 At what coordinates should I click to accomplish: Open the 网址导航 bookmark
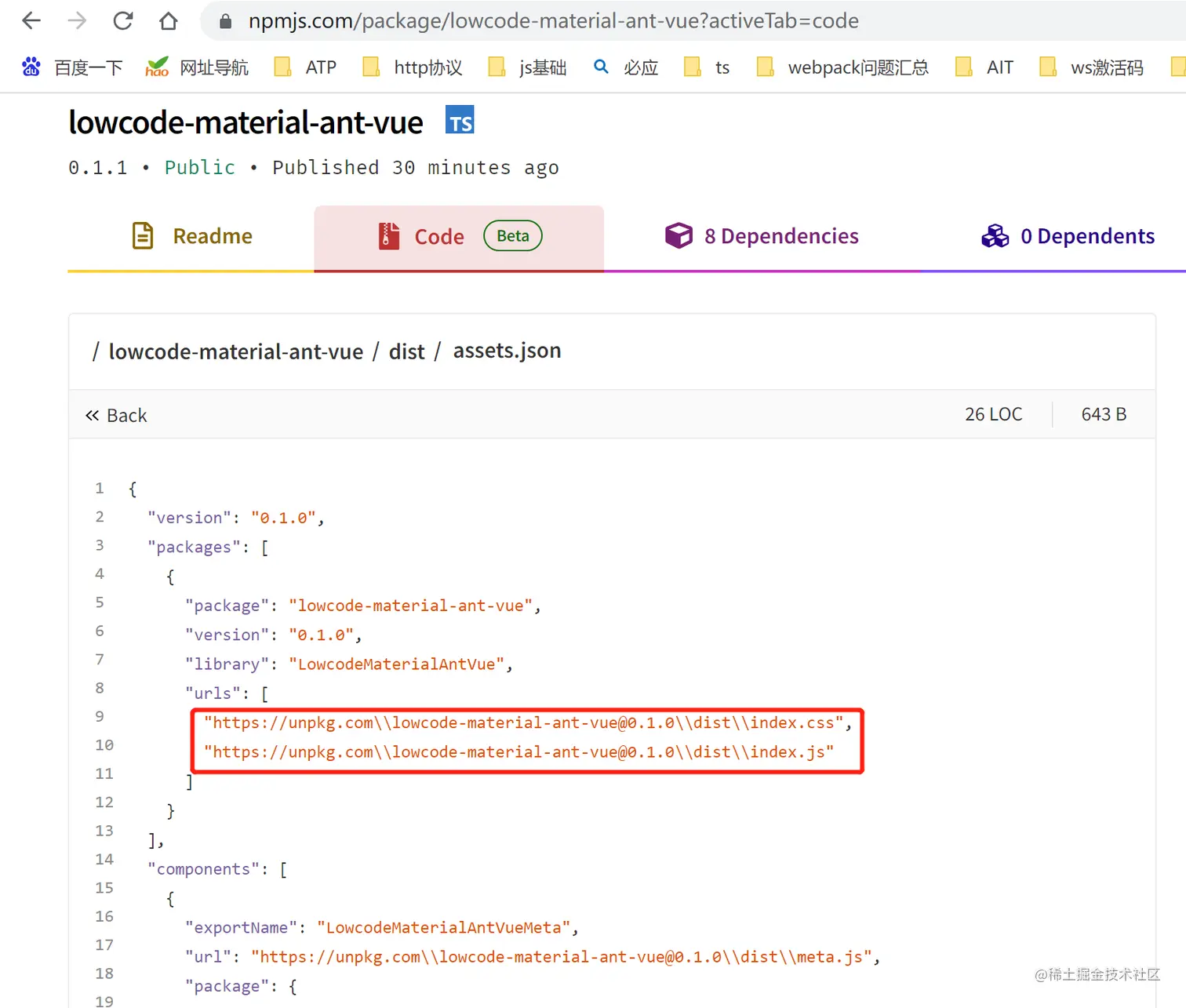click(197, 67)
